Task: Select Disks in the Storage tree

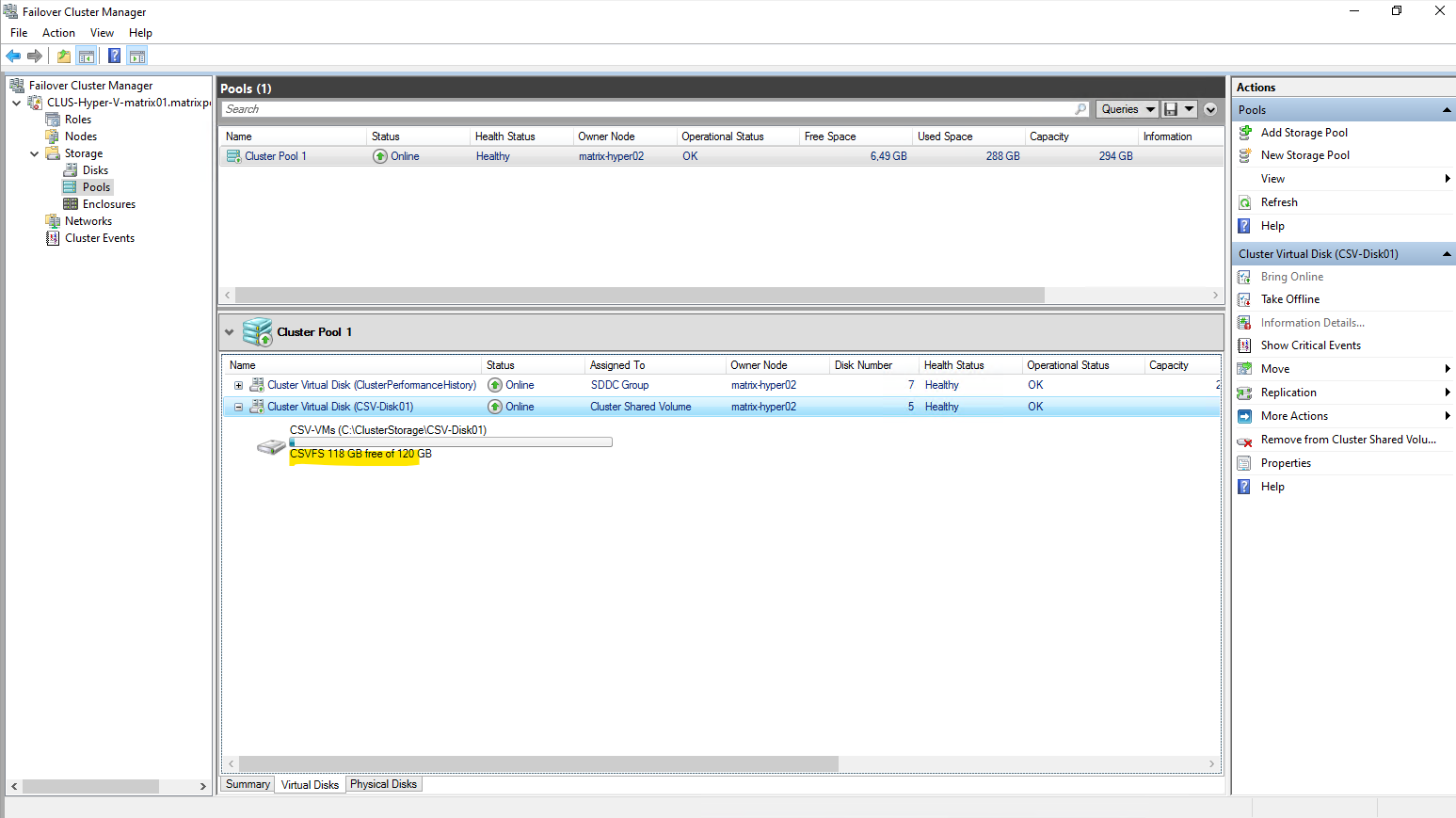Action: click(x=95, y=170)
